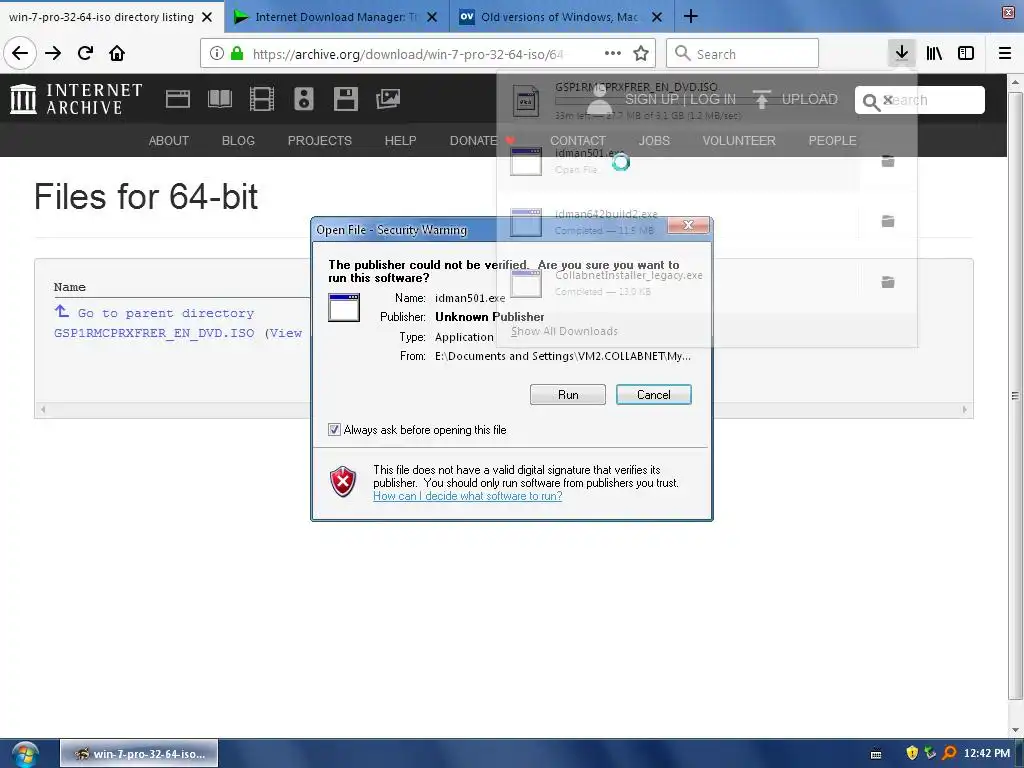Open Internet Archive Video film icon
This screenshot has height=768, width=1024.
coord(262,99)
